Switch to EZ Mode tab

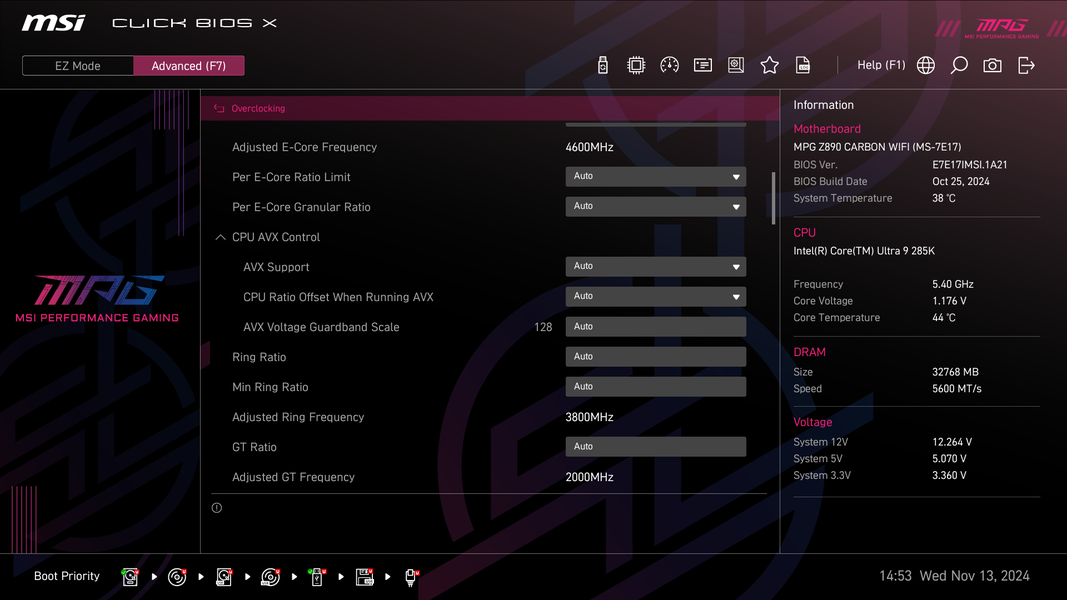coord(78,66)
